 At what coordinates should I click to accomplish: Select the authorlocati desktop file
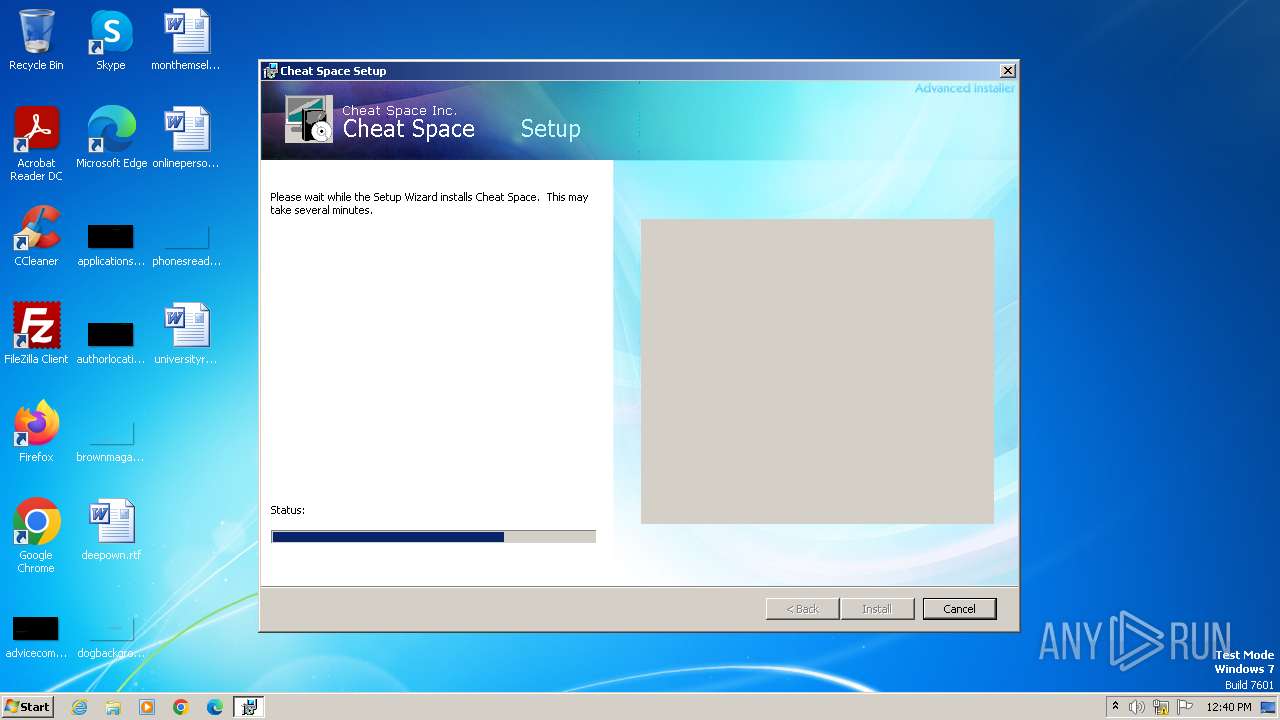tap(111, 343)
